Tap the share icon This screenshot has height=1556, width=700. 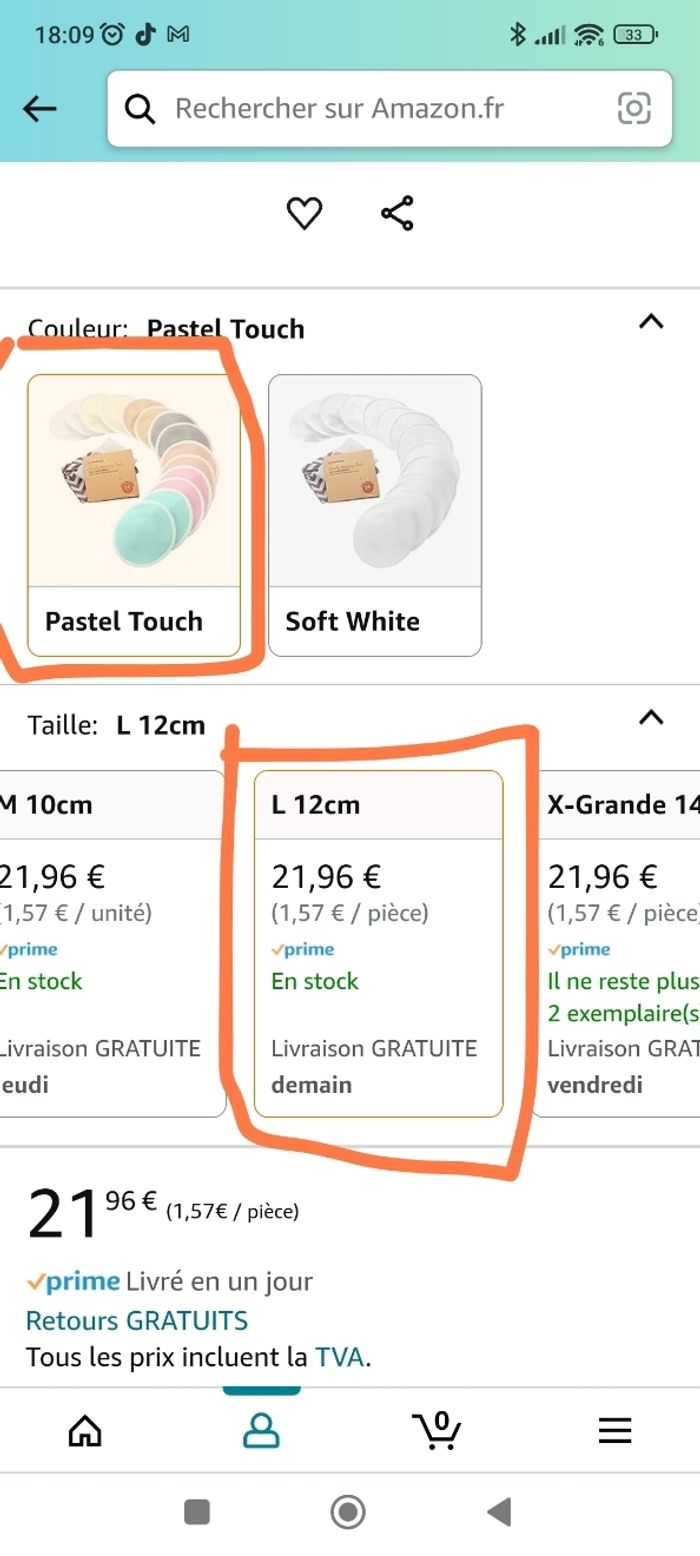tap(397, 213)
